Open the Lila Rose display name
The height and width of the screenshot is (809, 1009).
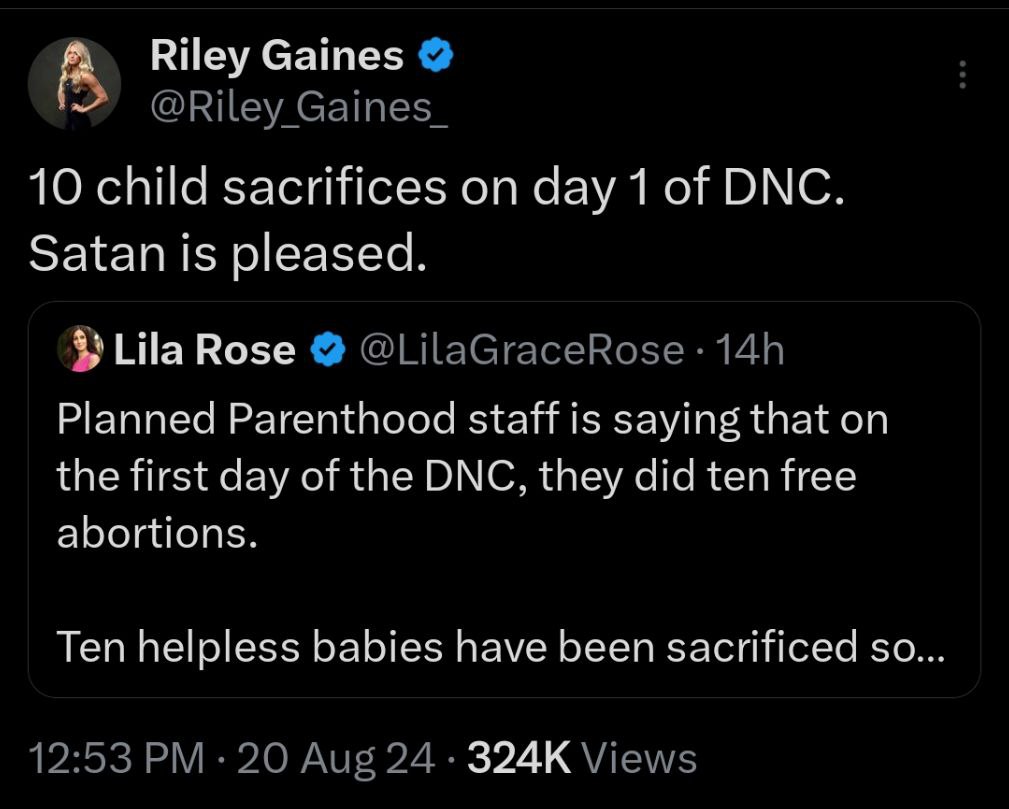[205, 349]
